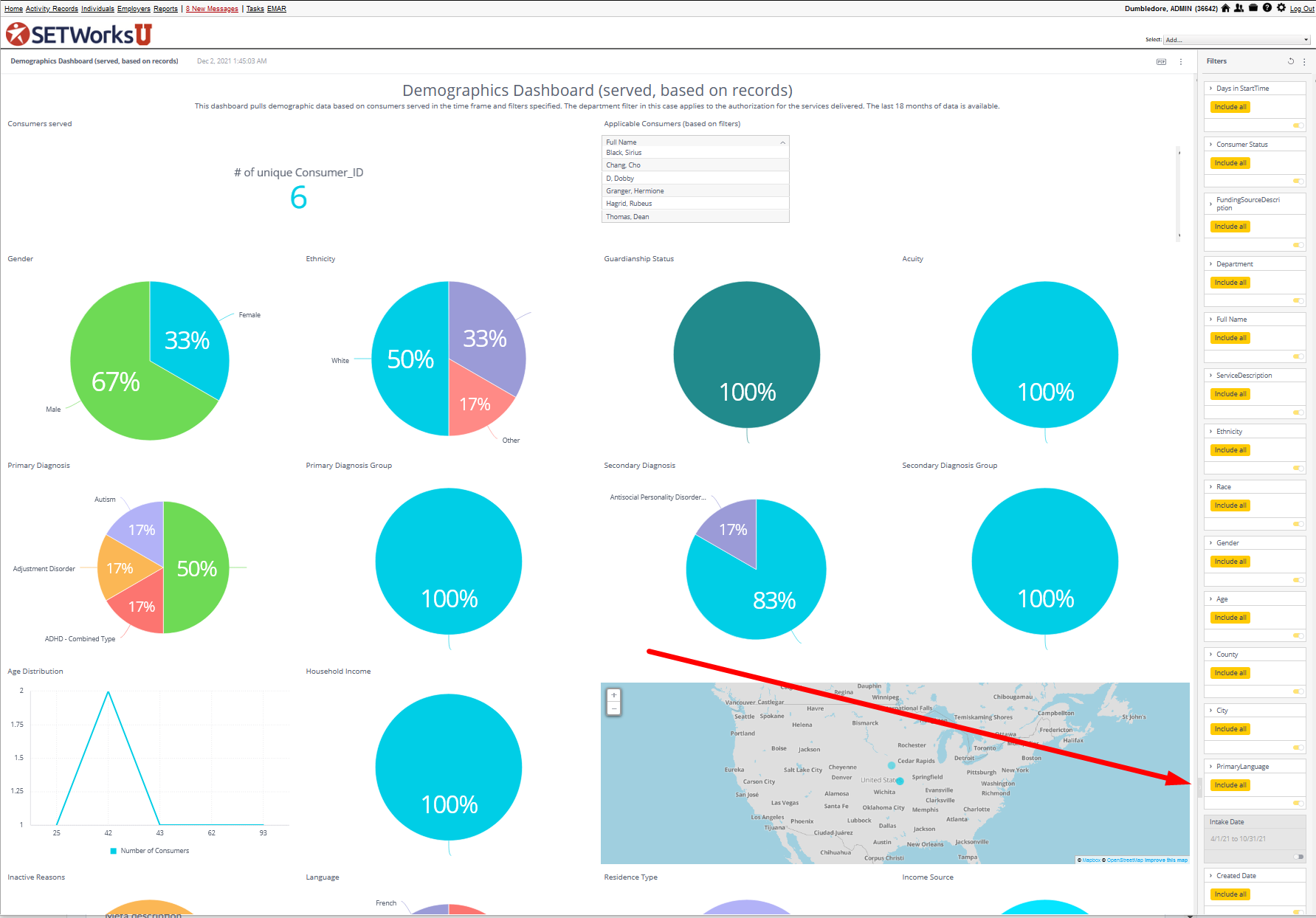Toggle the FundingSourceDescription filter switch

[x=1298, y=245]
